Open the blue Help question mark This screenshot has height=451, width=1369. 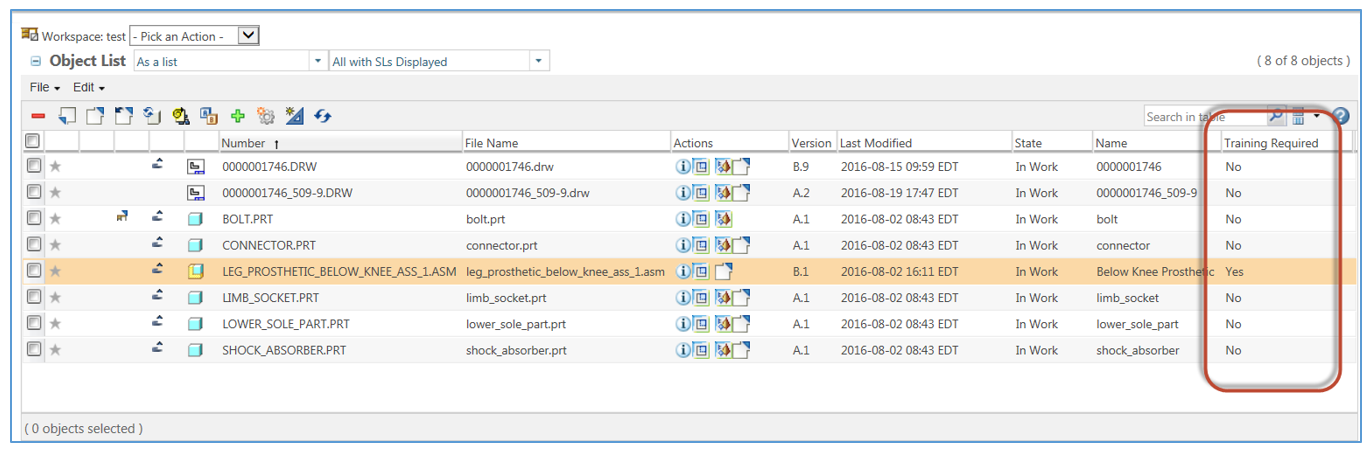[1341, 116]
